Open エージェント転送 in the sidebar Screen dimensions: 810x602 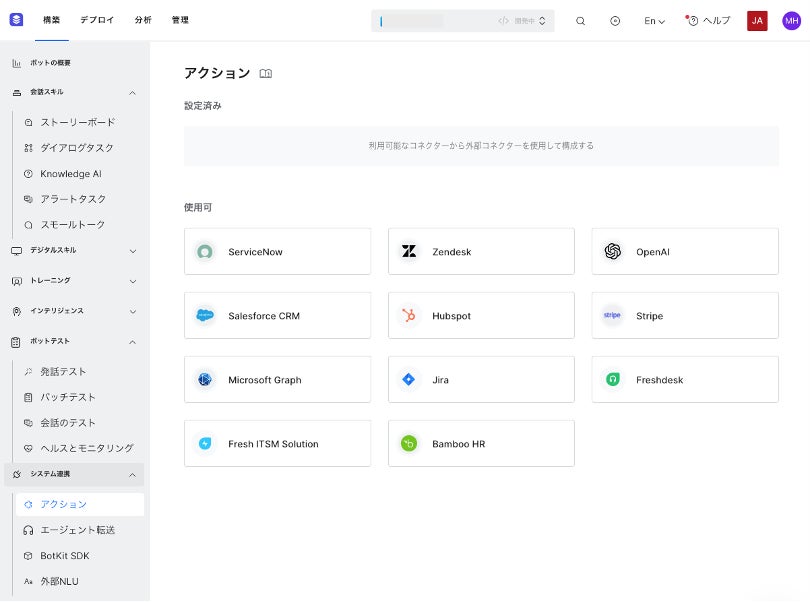tap(77, 530)
